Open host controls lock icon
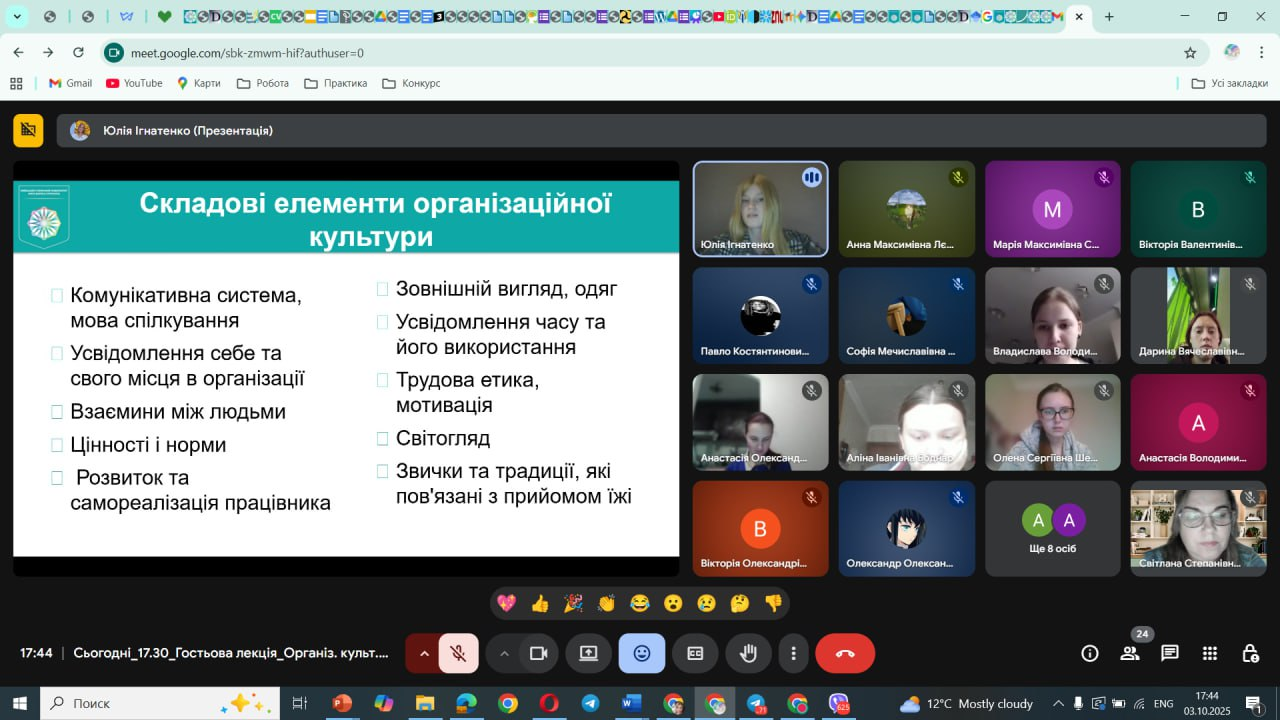This screenshot has width=1280, height=720. [1250, 654]
